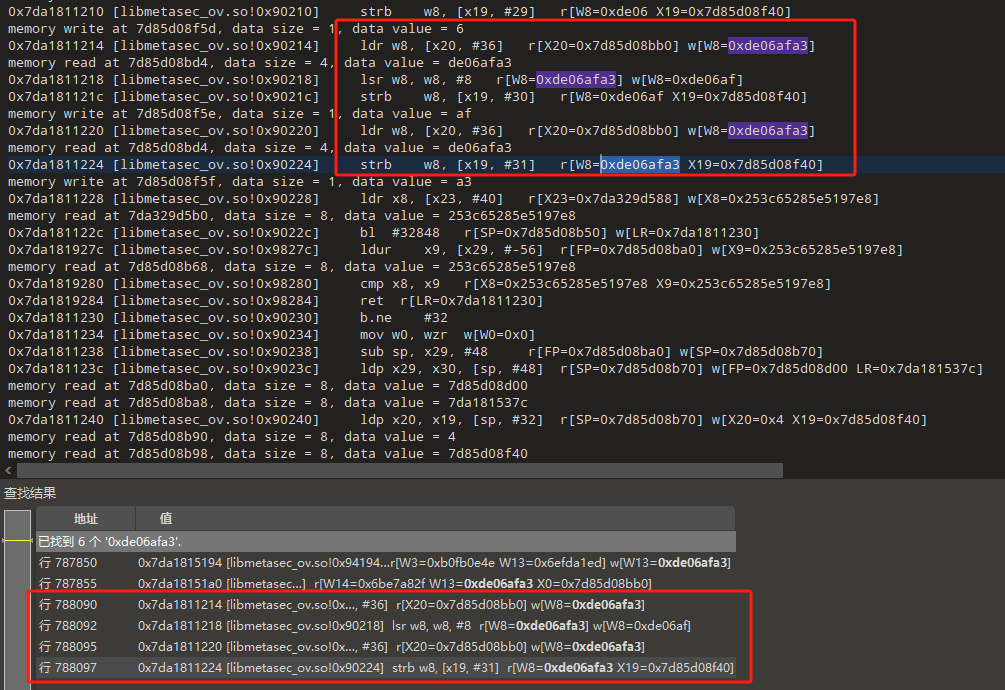Viewport: 1005px width, 690px height.
Task: Click the 'ret' instruction line
Action: coord(370,301)
